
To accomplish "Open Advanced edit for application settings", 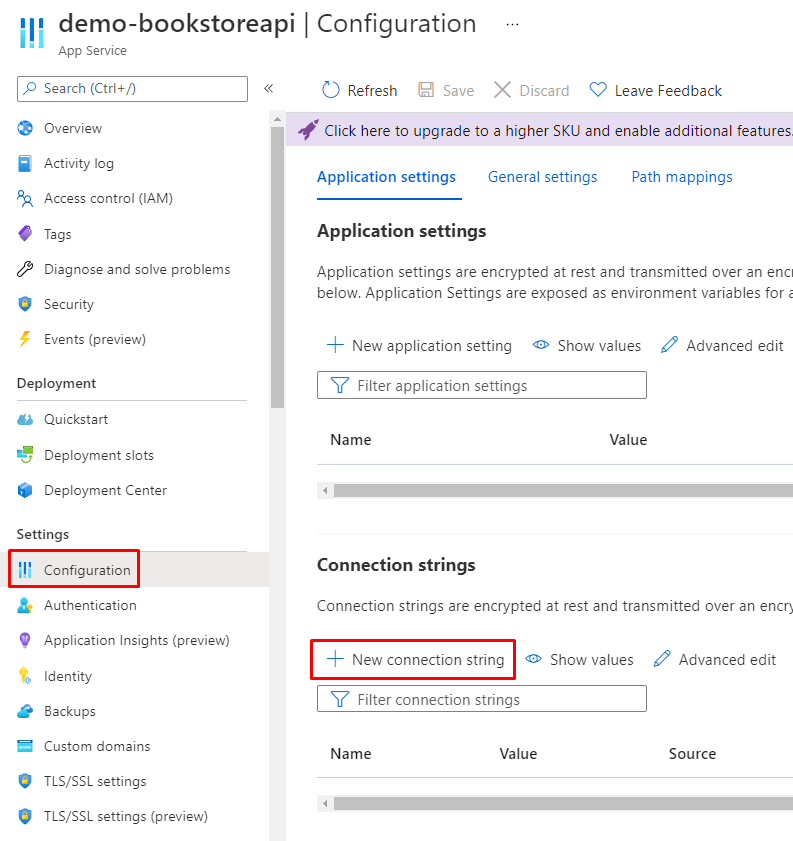I will coord(722,345).
